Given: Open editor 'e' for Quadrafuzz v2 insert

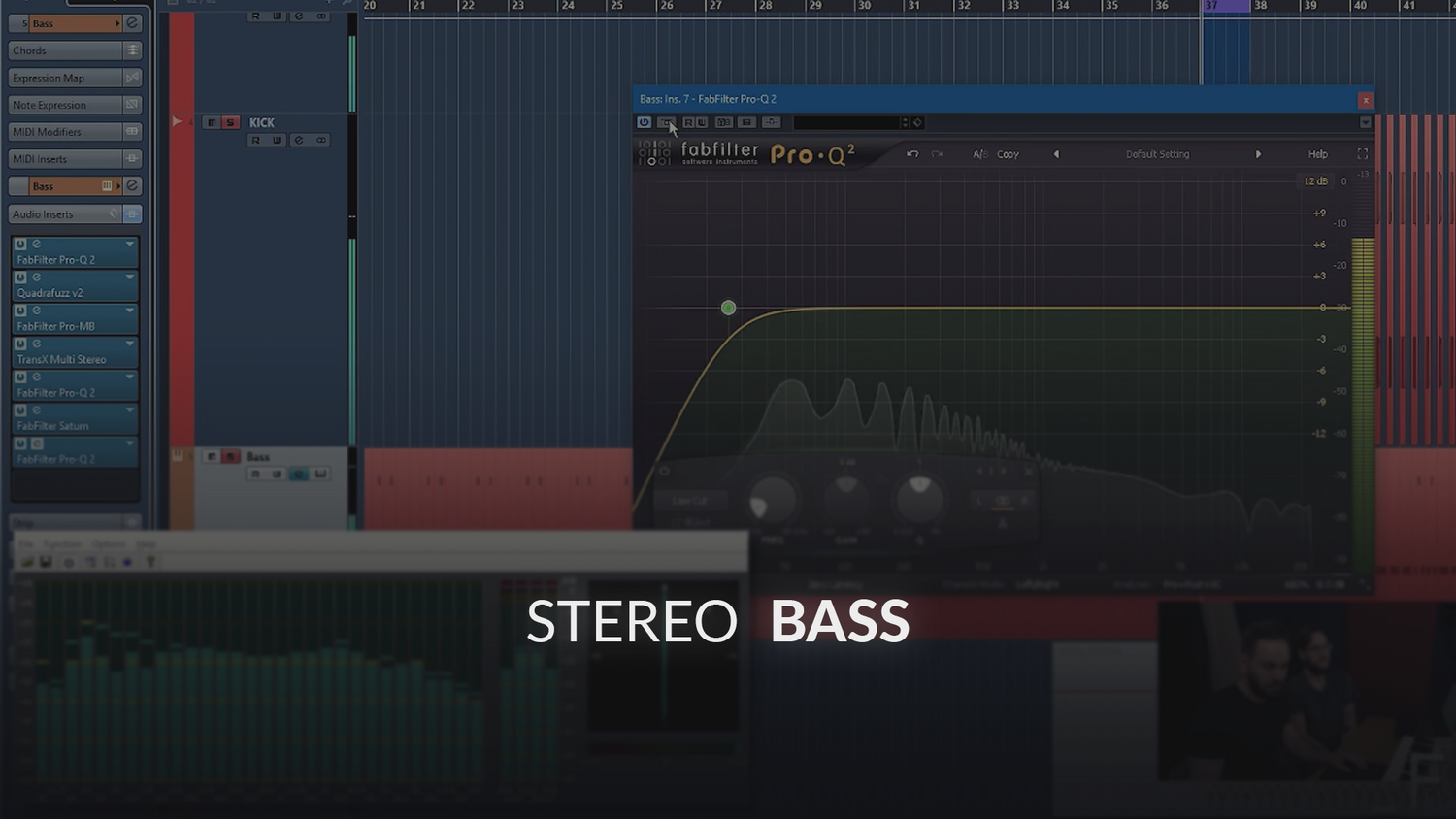Looking at the screenshot, I should (x=37, y=277).
